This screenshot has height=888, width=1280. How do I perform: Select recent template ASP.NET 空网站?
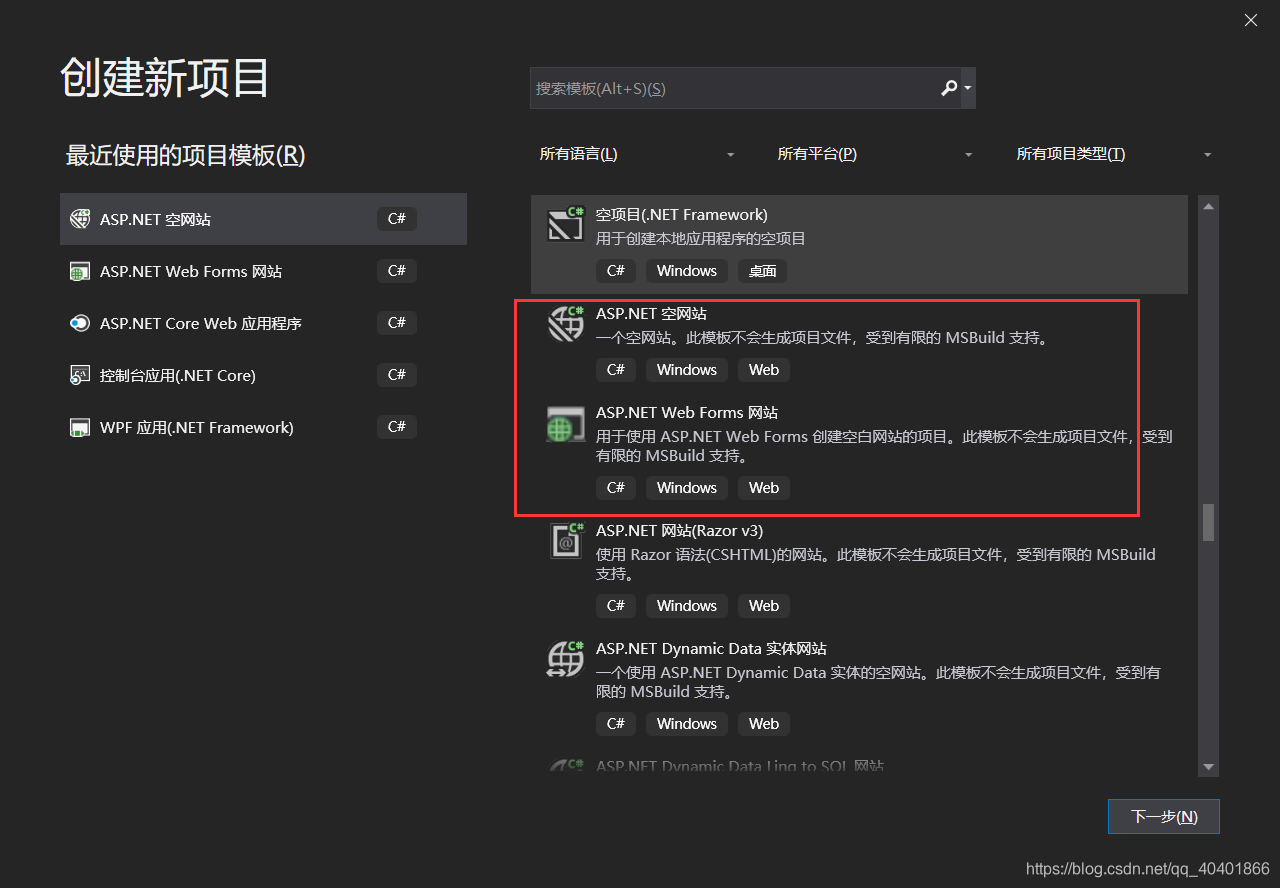(263, 219)
